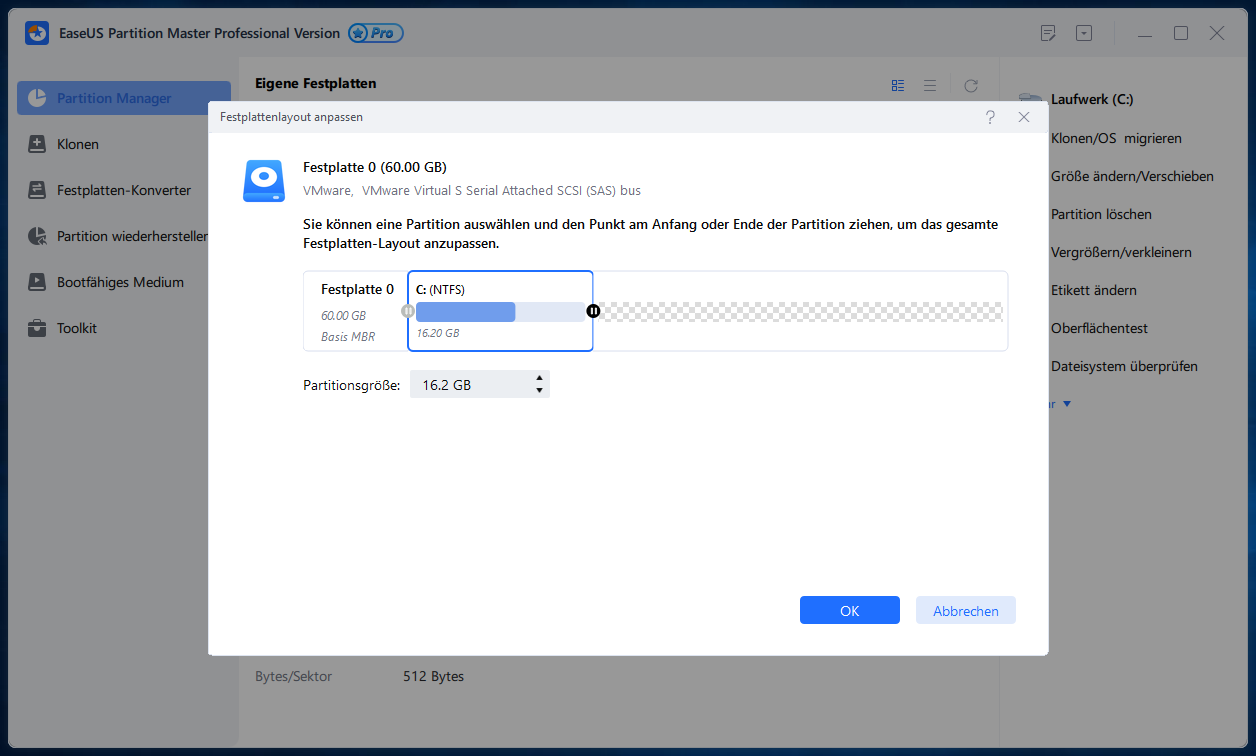Click the help question mark in dialog
Image resolution: width=1256 pixels, height=756 pixels.
click(990, 117)
